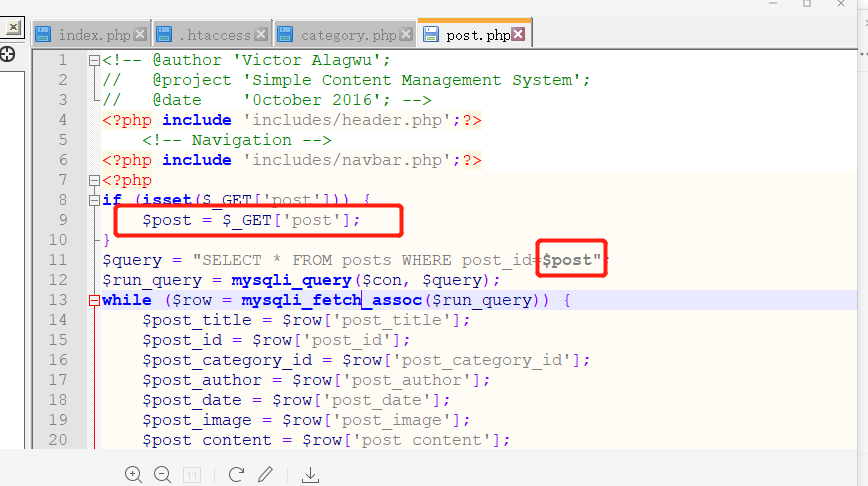868x486 pixels.
Task: Click the $query variable on line 11
Action: coord(132,260)
